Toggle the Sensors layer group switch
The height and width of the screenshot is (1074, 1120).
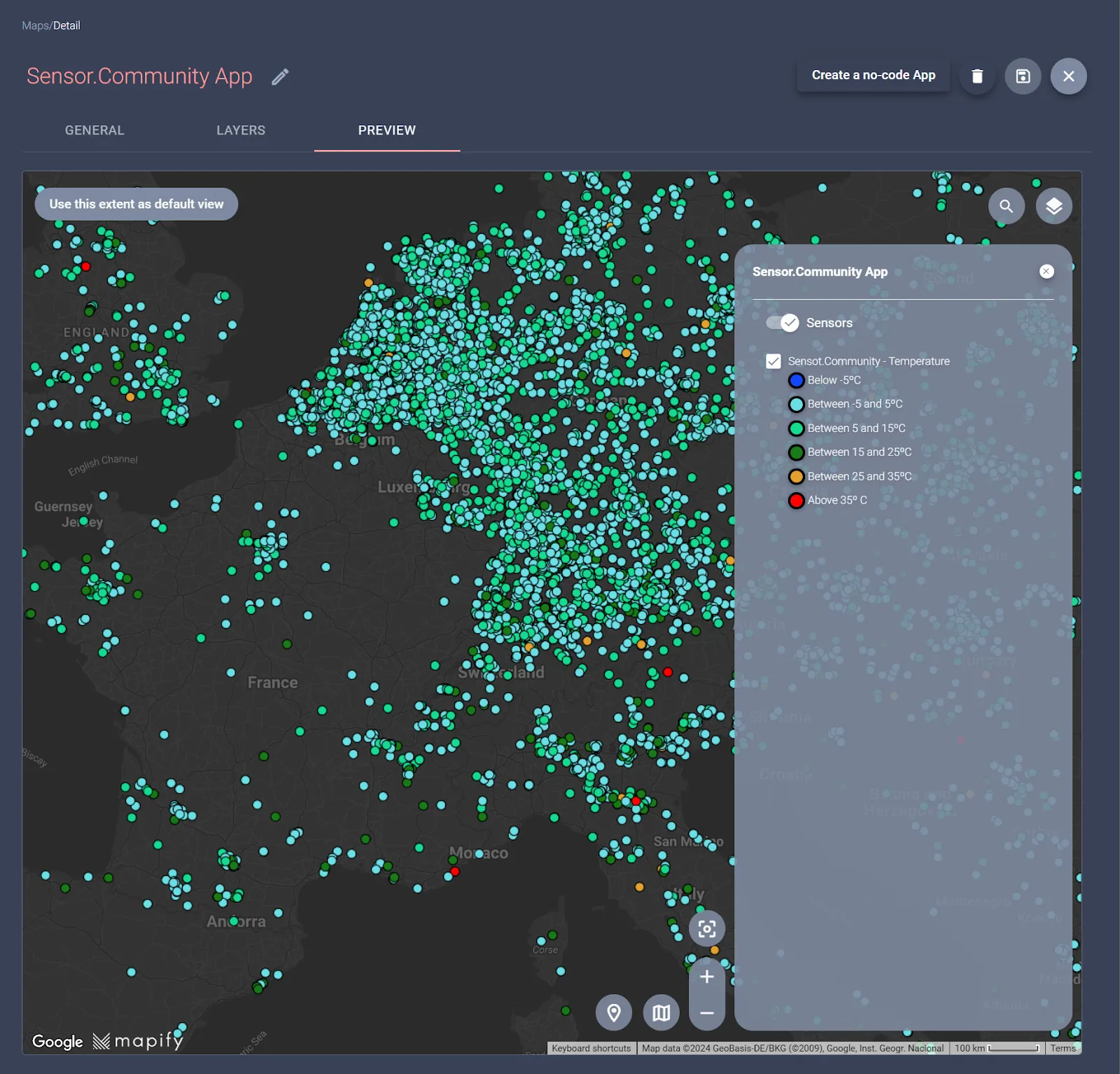[x=782, y=323]
